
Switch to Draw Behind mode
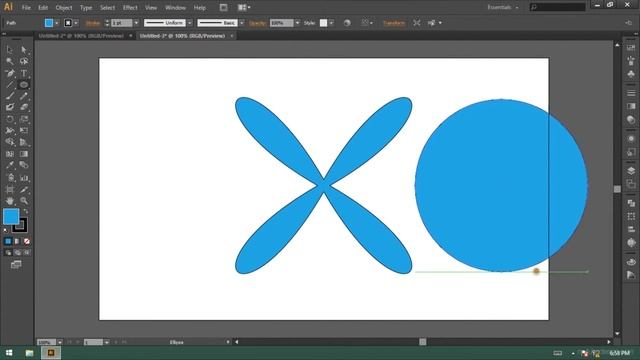pyautogui.click(x=17, y=253)
